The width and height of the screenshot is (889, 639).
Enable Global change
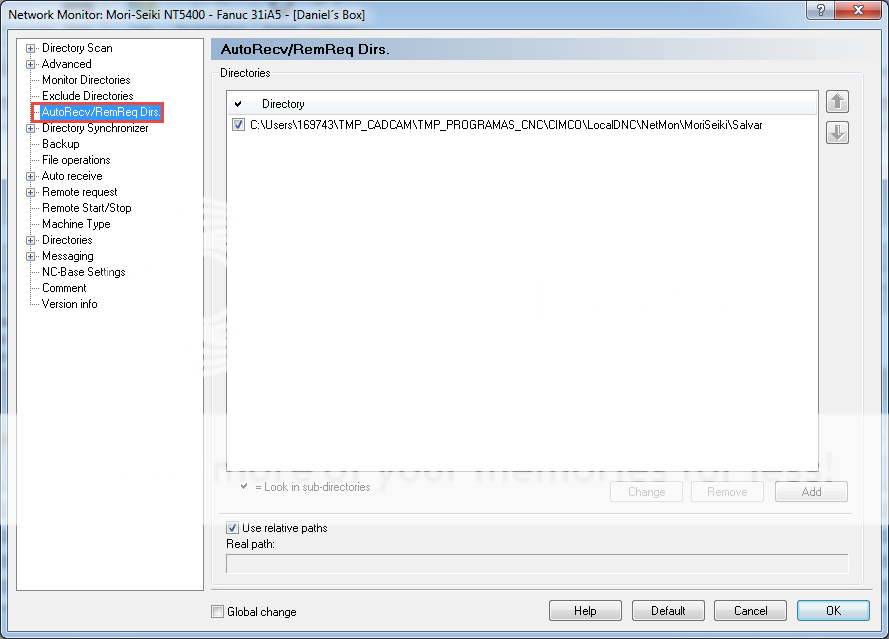click(216, 611)
